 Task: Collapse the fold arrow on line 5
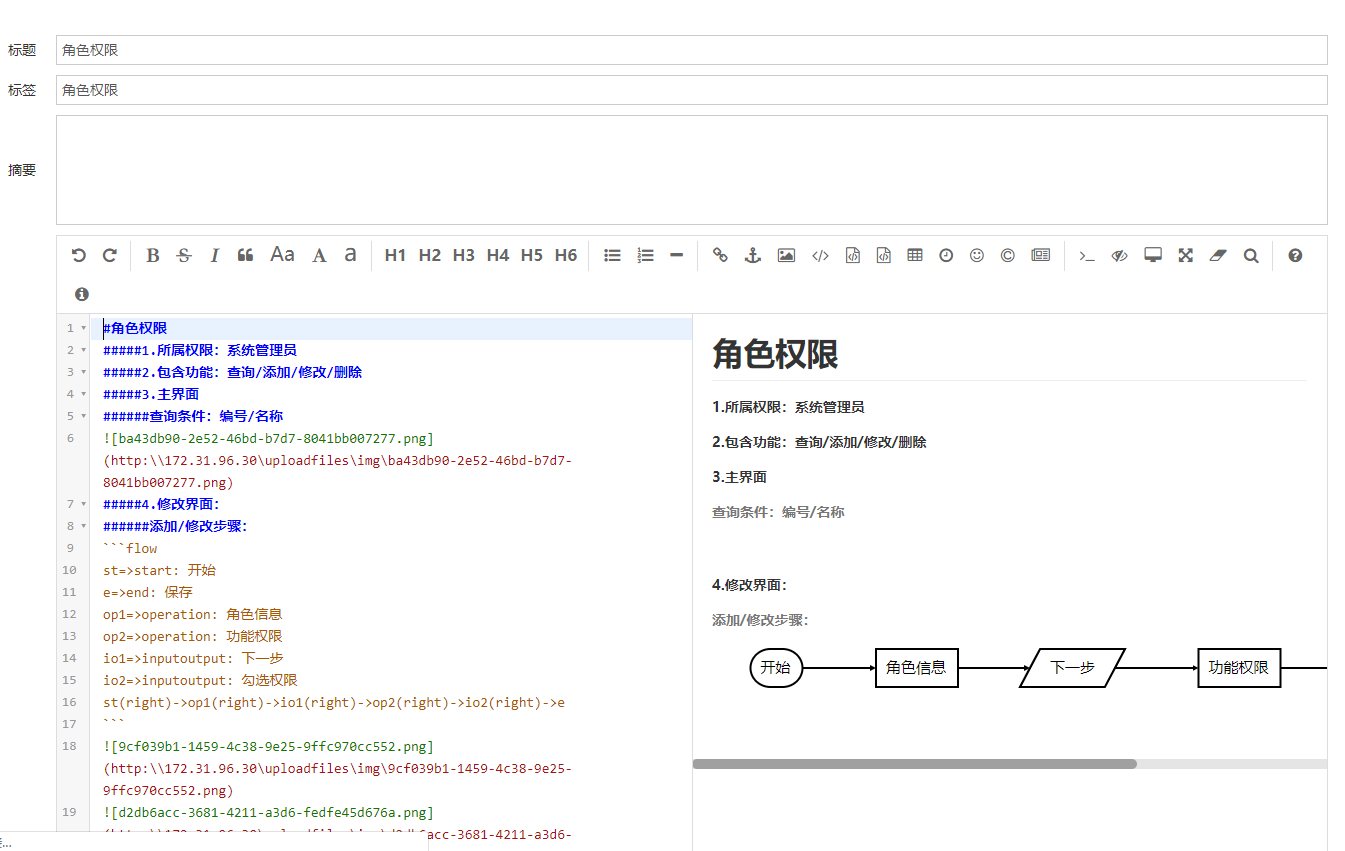(84, 417)
